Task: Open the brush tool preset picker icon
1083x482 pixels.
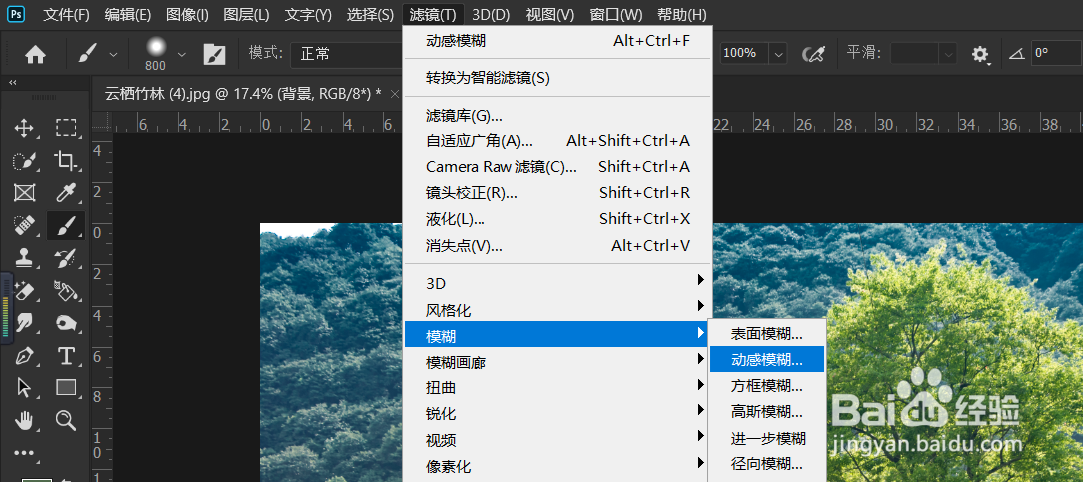Action: pyautogui.click(x=88, y=54)
